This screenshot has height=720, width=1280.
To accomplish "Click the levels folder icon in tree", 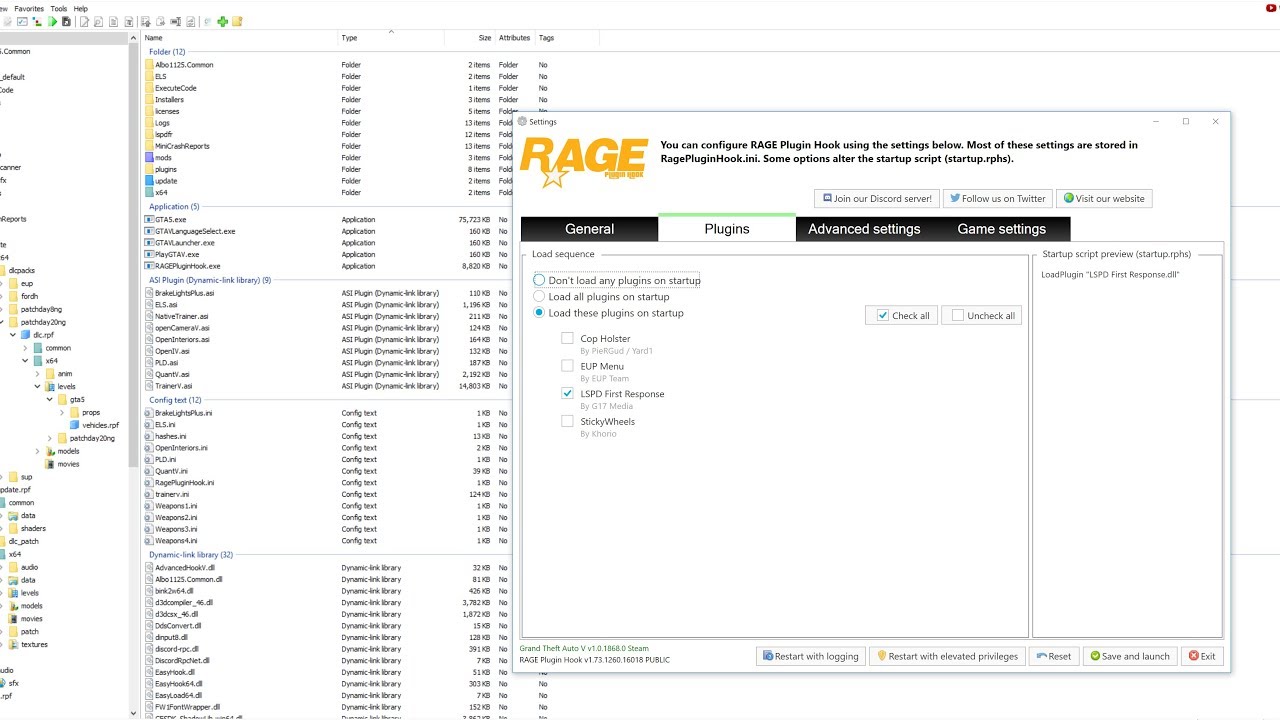I will 51,386.
